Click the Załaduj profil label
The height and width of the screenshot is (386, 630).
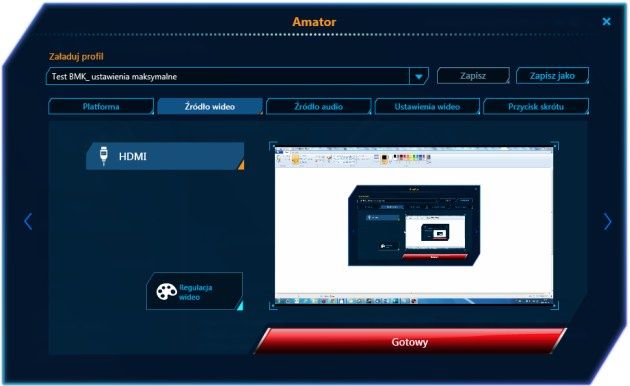coord(76,57)
